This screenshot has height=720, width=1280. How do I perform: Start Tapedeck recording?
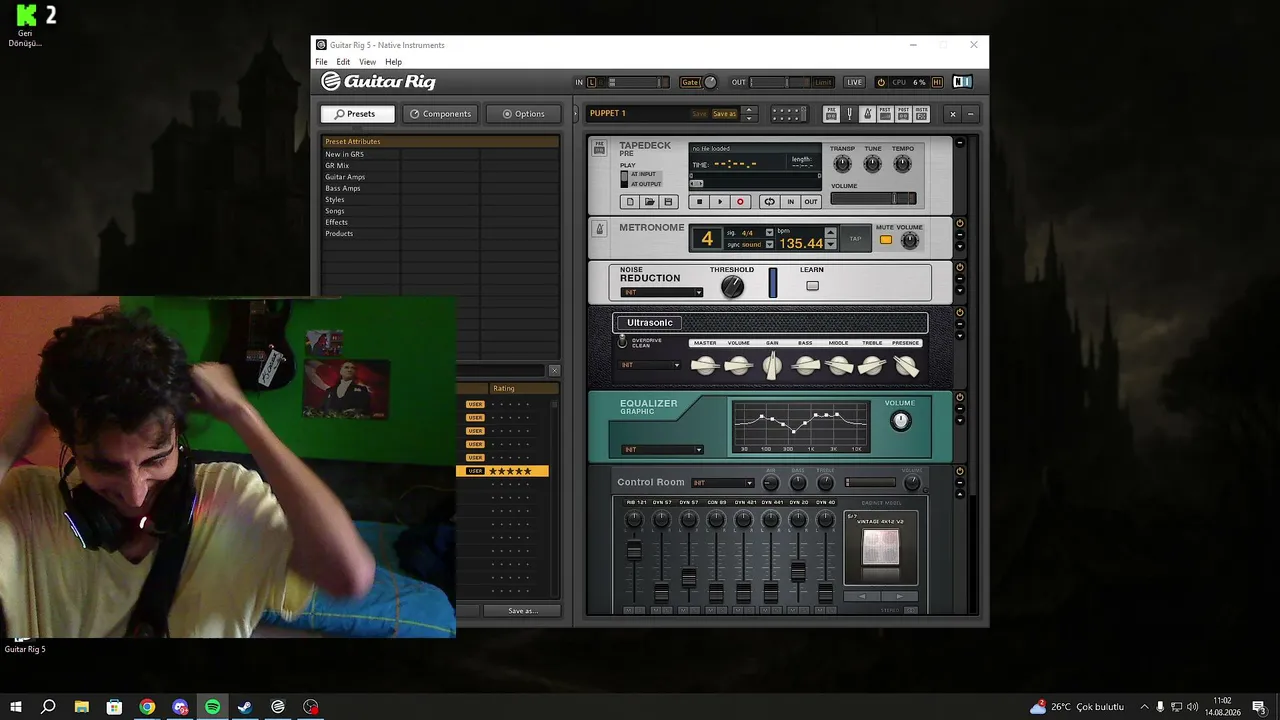(740, 202)
